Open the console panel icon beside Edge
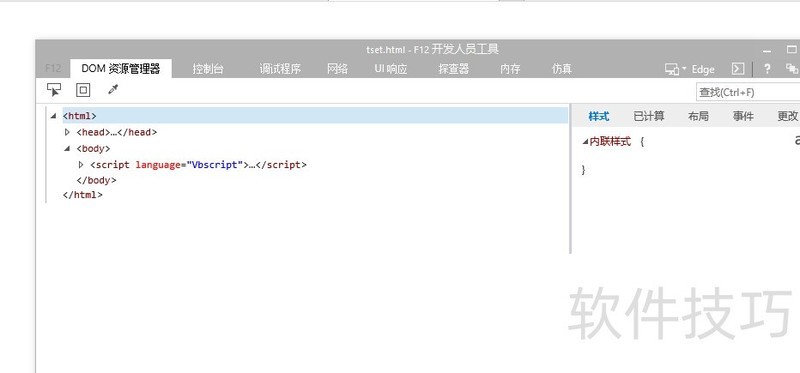The image size is (800, 373). point(738,69)
